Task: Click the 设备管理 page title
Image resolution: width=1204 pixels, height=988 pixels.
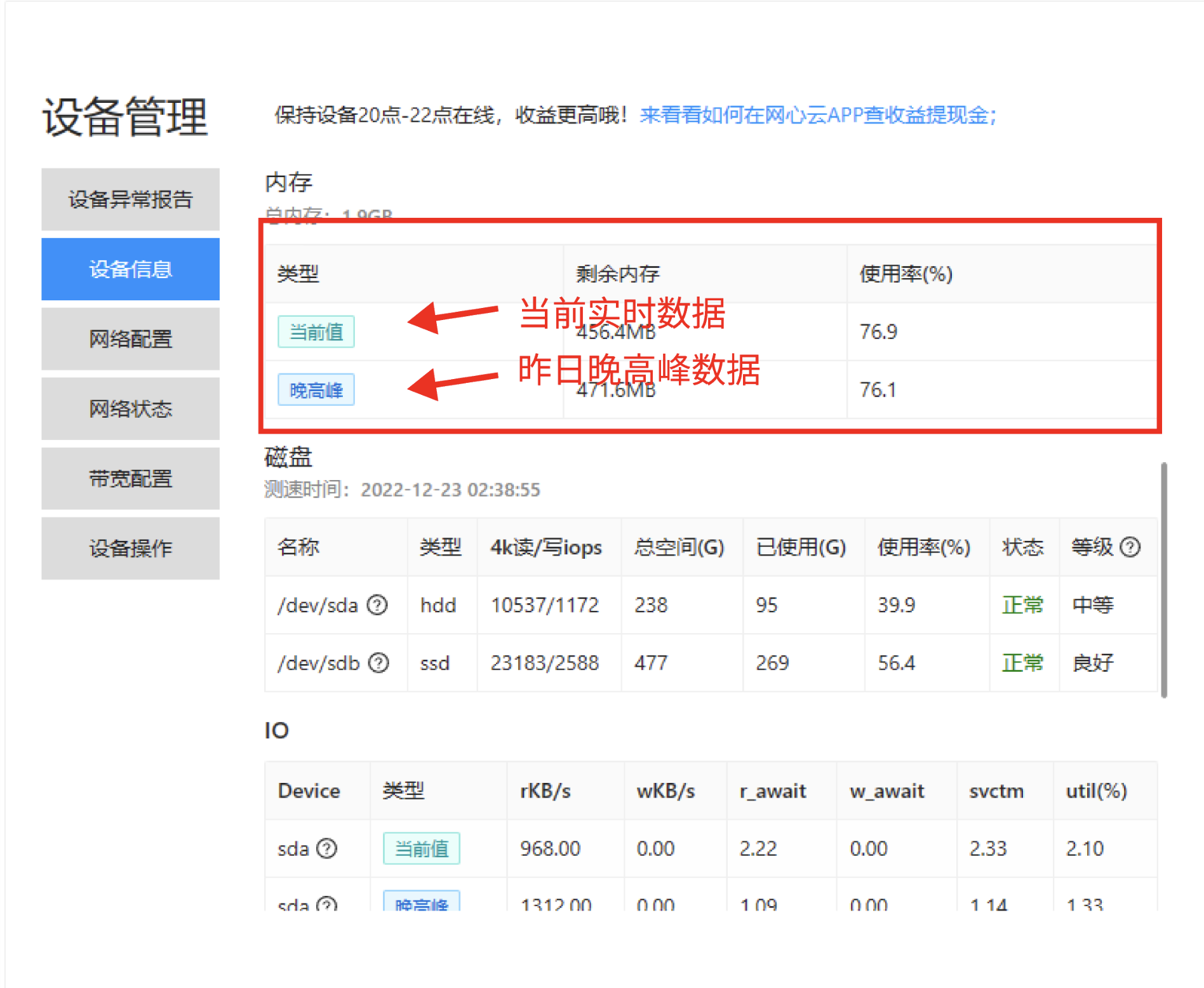Action: pos(125,117)
